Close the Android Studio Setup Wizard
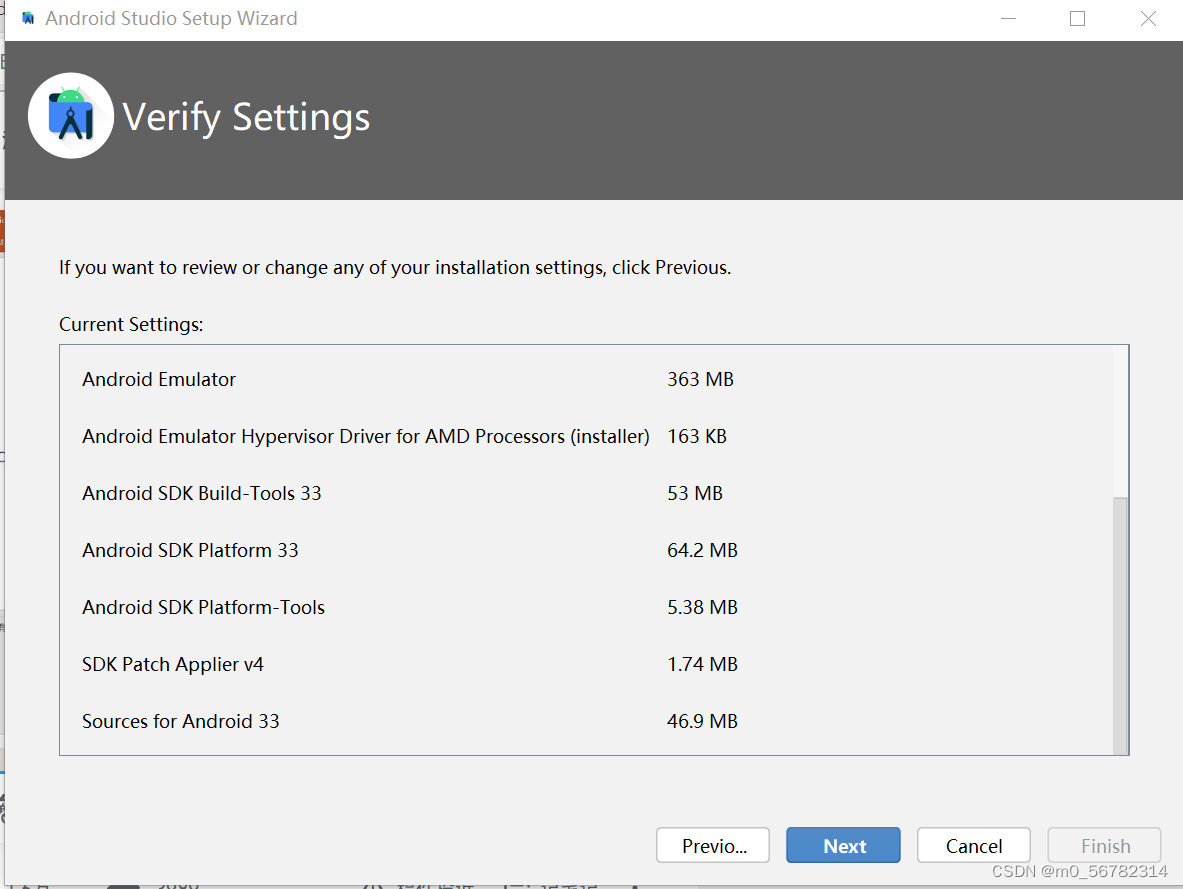 [x=1148, y=18]
